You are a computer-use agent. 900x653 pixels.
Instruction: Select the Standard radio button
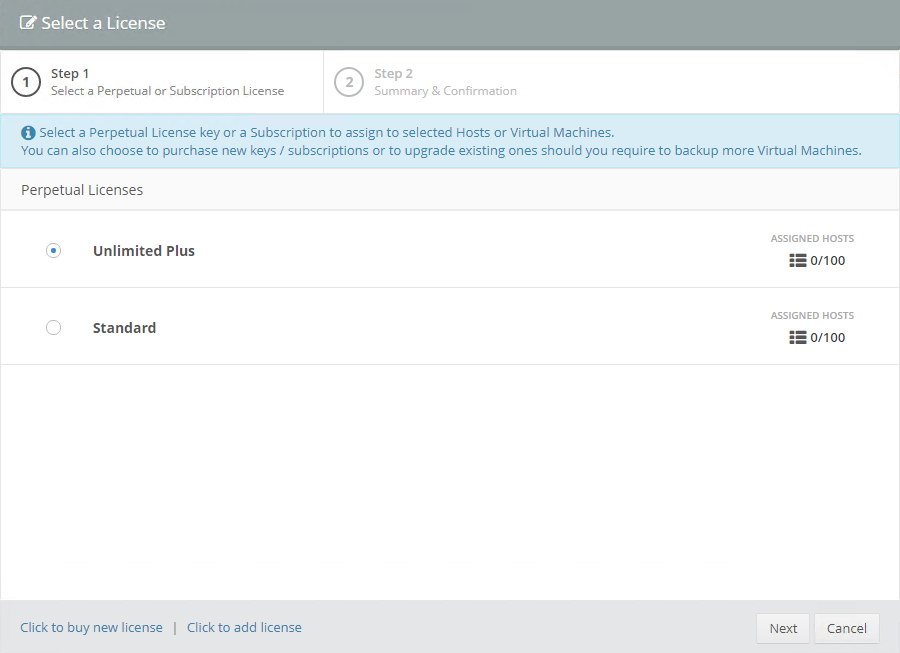pyautogui.click(x=53, y=327)
